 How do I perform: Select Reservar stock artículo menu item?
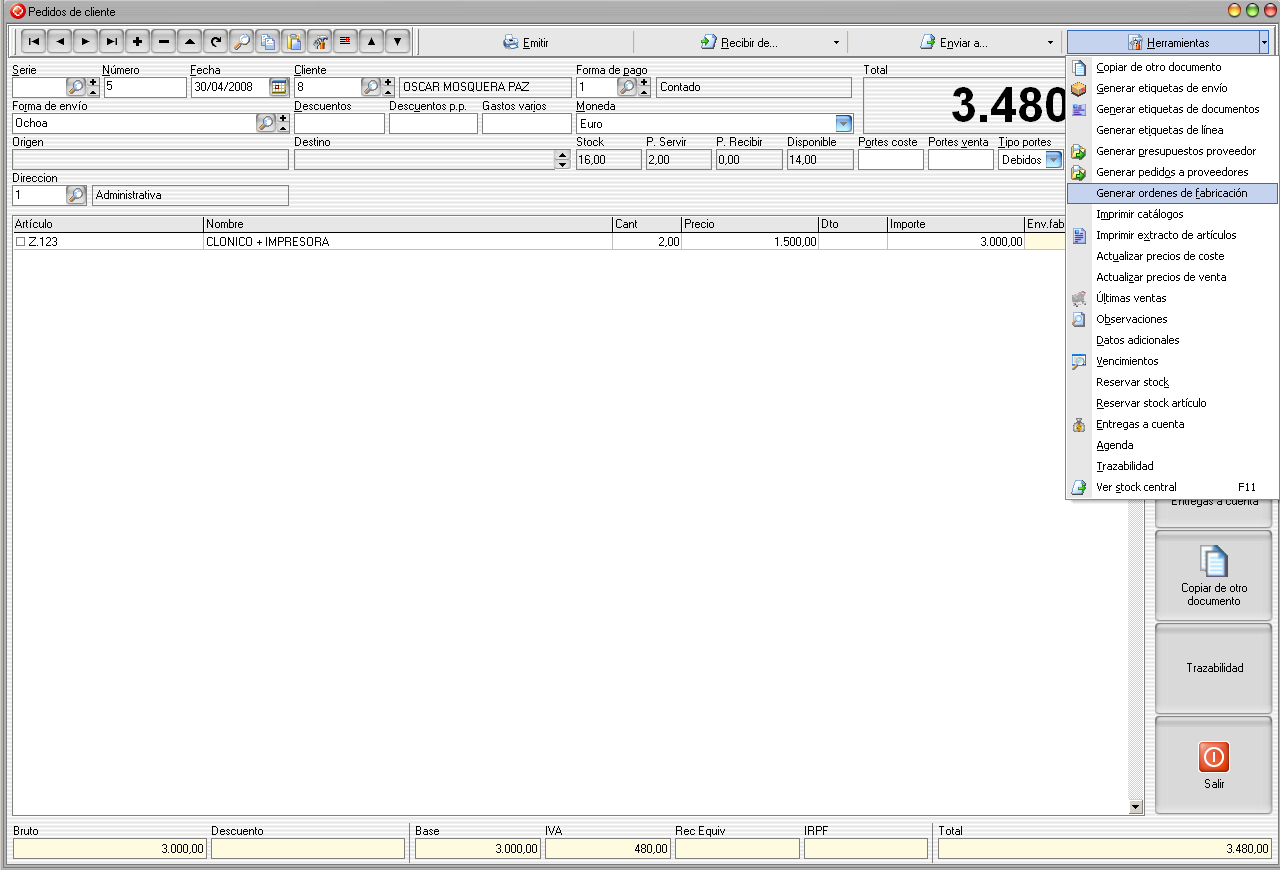point(1151,403)
